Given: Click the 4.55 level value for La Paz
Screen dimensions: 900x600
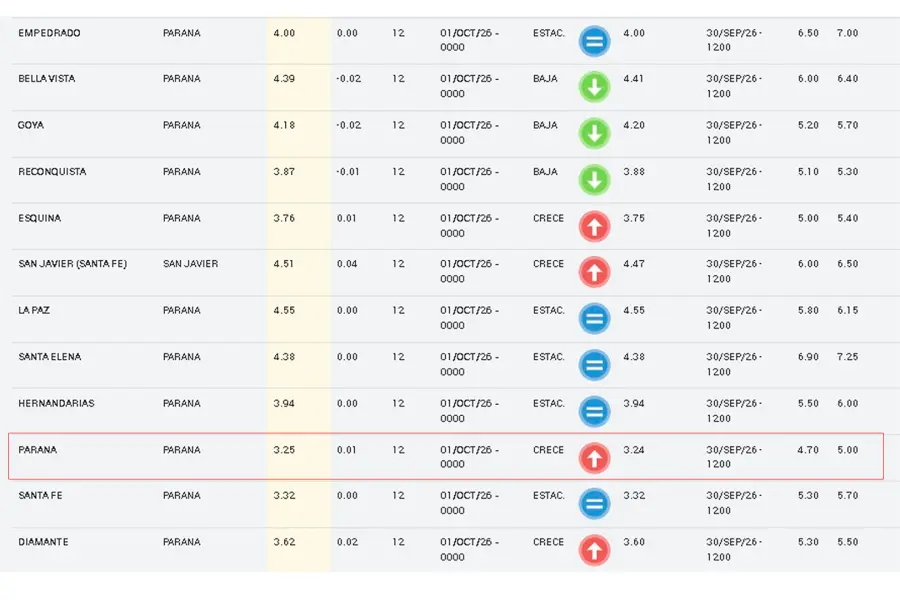Looking at the screenshot, I should [284, 311].
